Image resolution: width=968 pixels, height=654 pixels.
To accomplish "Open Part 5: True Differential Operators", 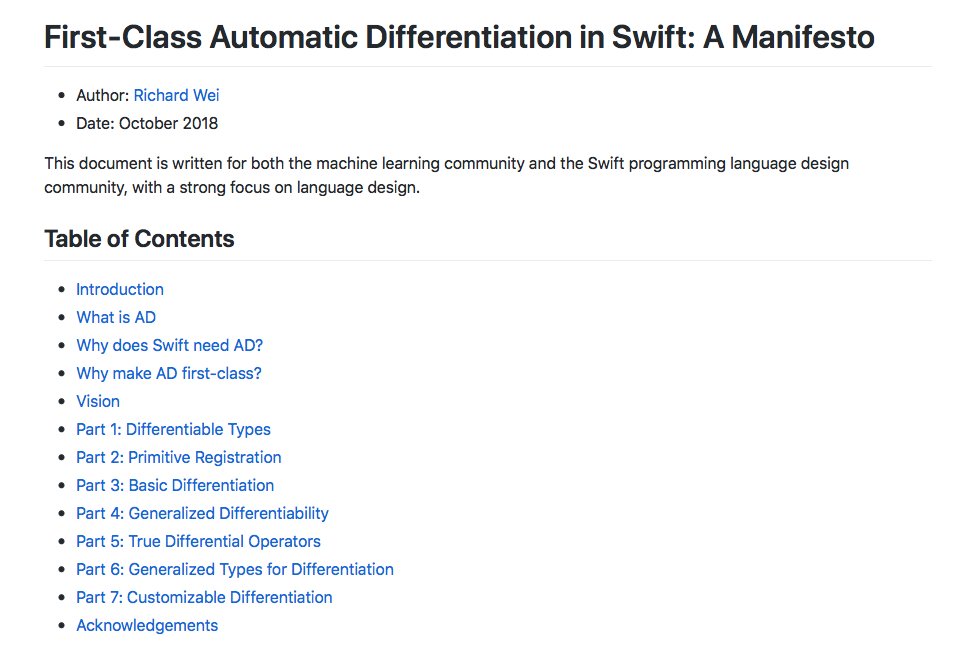I will (198, 541).
